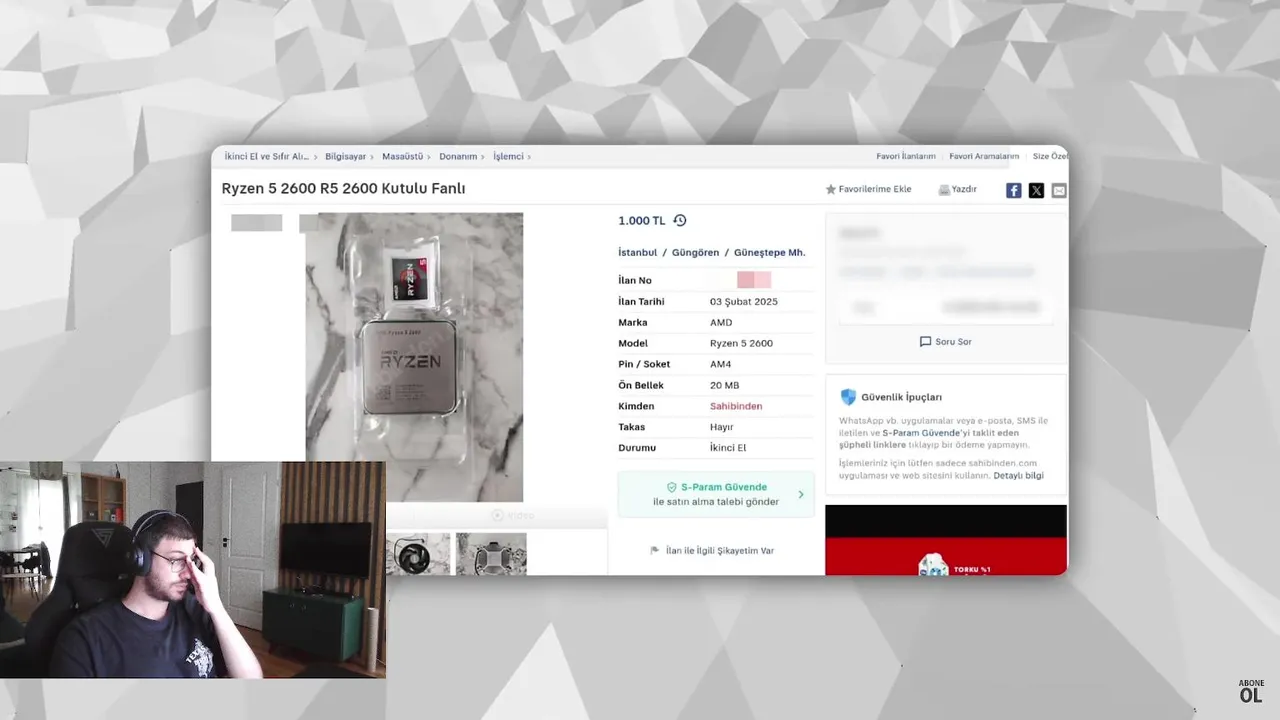Open Favori Aramalarım in the top bar
The height and width of the screenshot is (720, 1280).
click(984, 157)
